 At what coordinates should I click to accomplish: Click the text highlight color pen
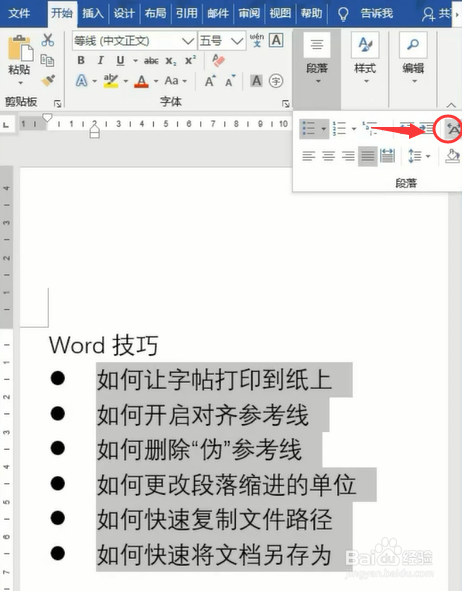point(111,81)
